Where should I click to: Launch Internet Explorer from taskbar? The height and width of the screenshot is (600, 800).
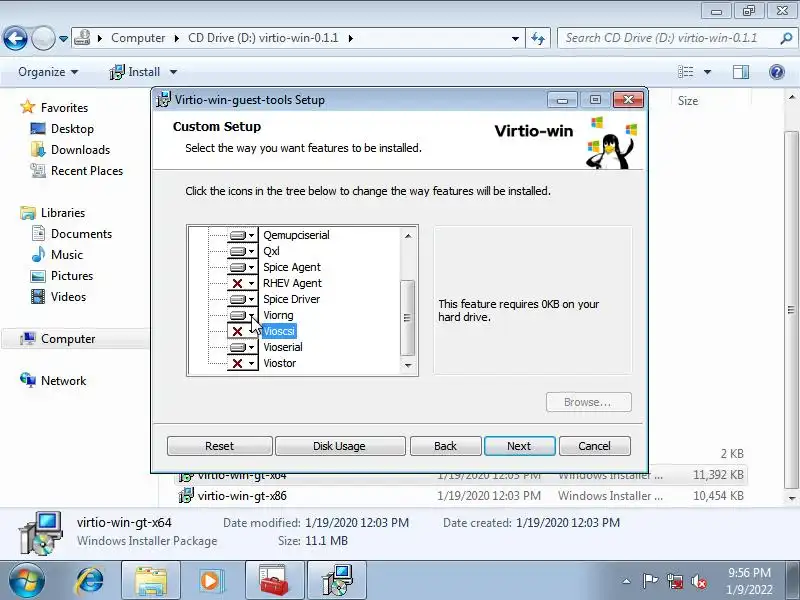point(90,581)
